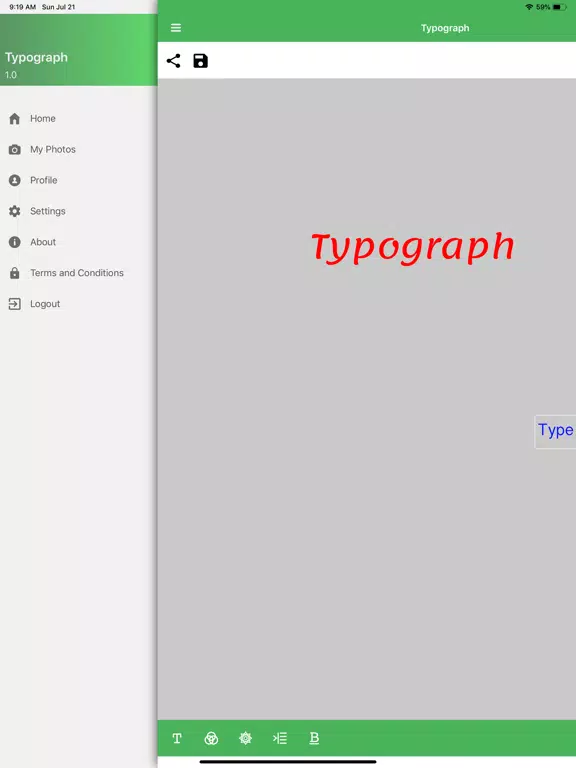Tap the exit icon next to Logout
The image size is (576, 768).
[x=15, y=304]
